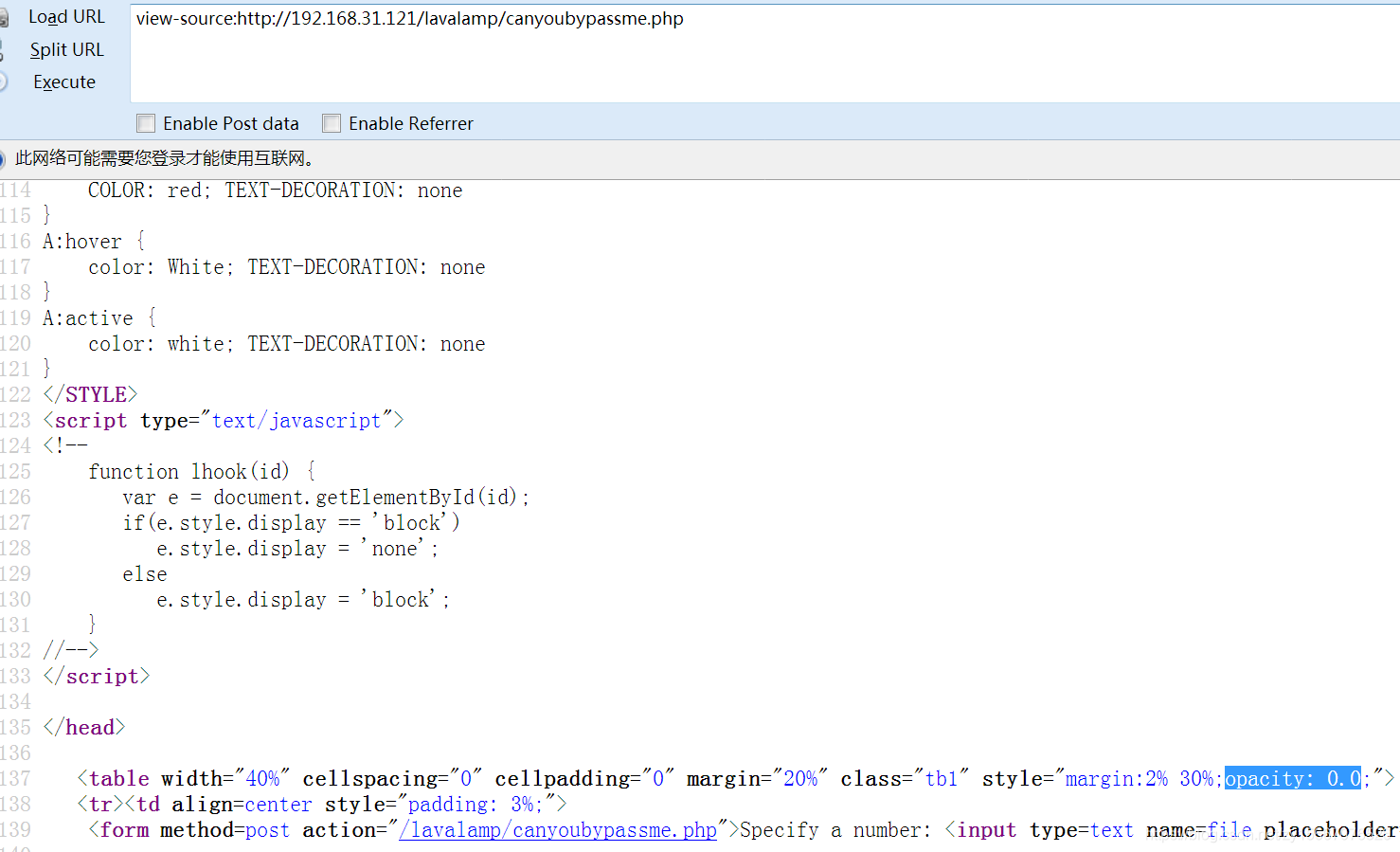
Task: Click the Load URL icon
Action: [x=4, y=18]
